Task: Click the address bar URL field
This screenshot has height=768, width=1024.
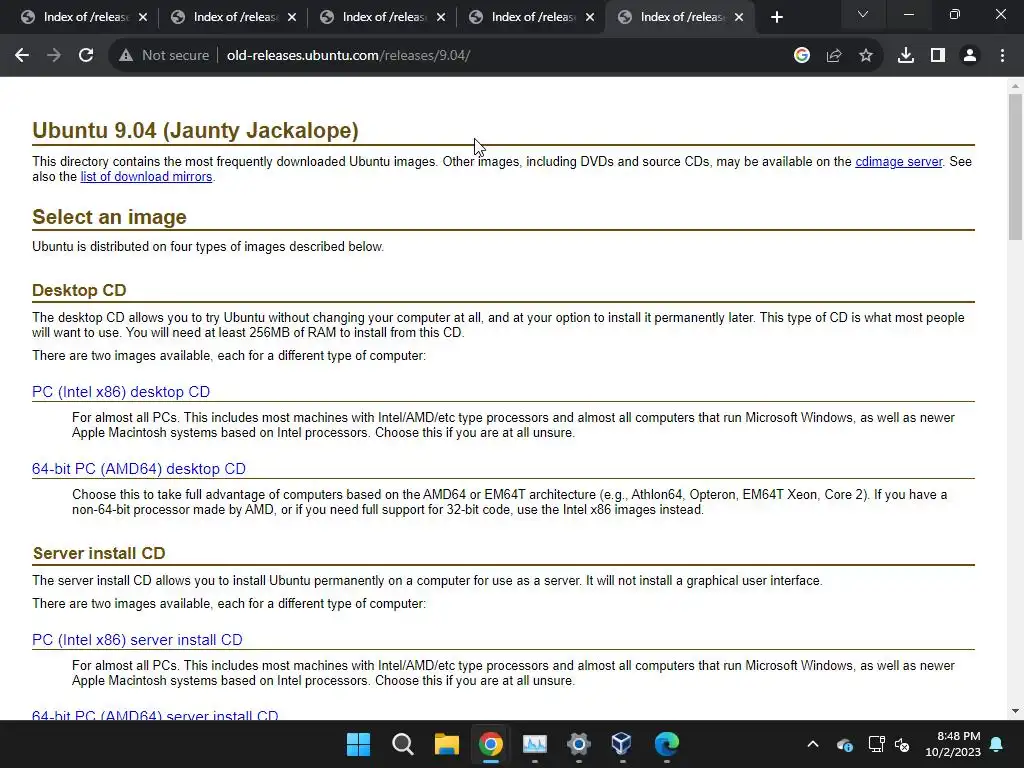Action: pyautogui.click(x=496, y=56)
